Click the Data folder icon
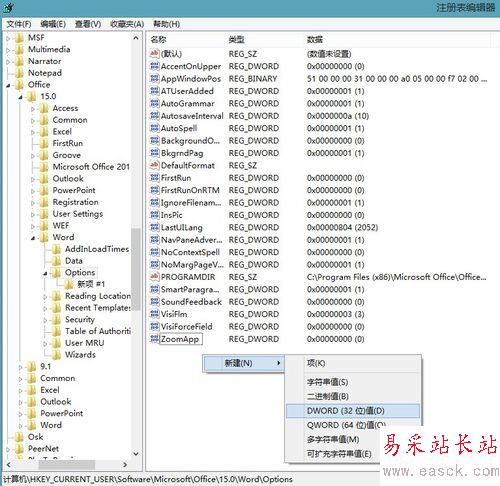Screen dimensions: 500x486 [56, 261]
